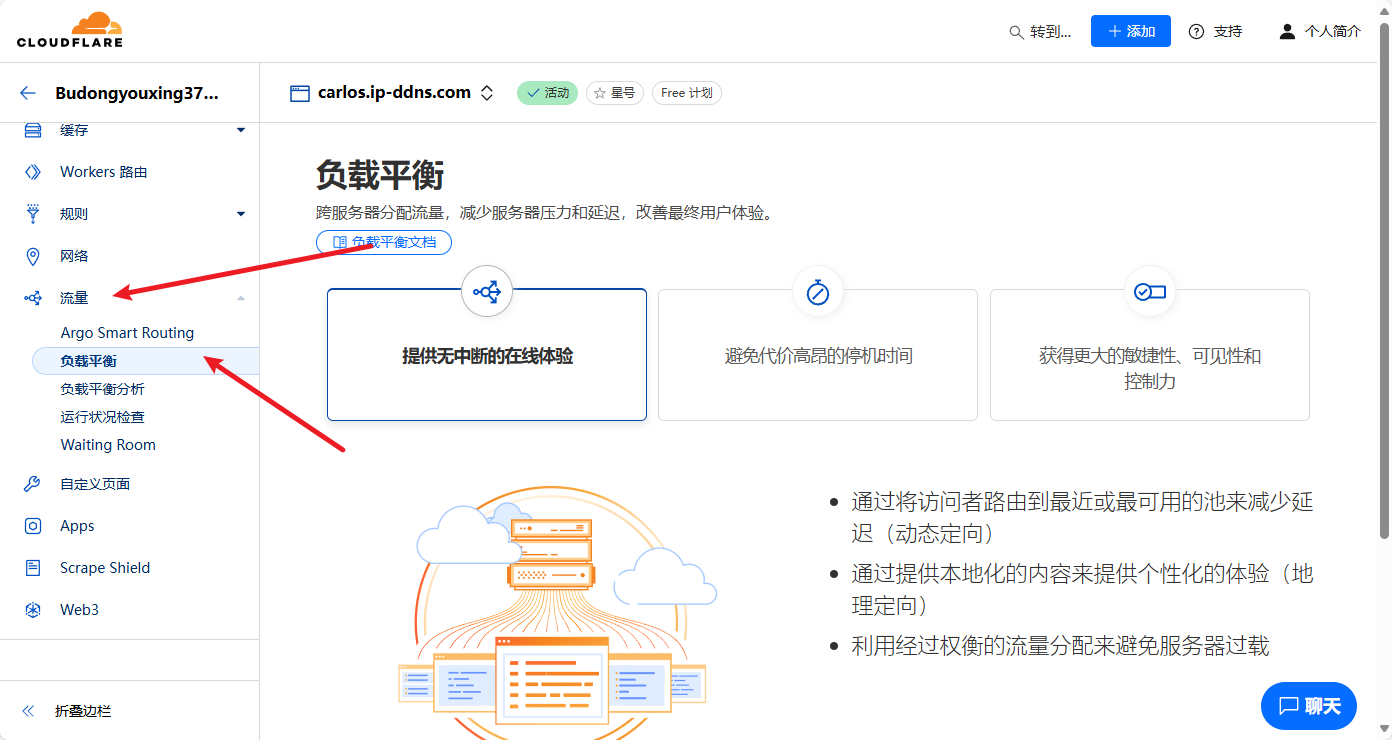Click the 流量 traffic icon in sidebar

tap(33, 298)
